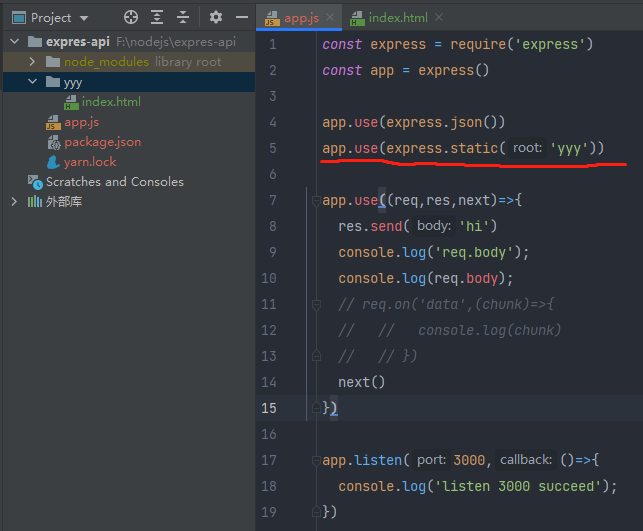
Task: Click the callback: hint on line 17
Action: 526,460
